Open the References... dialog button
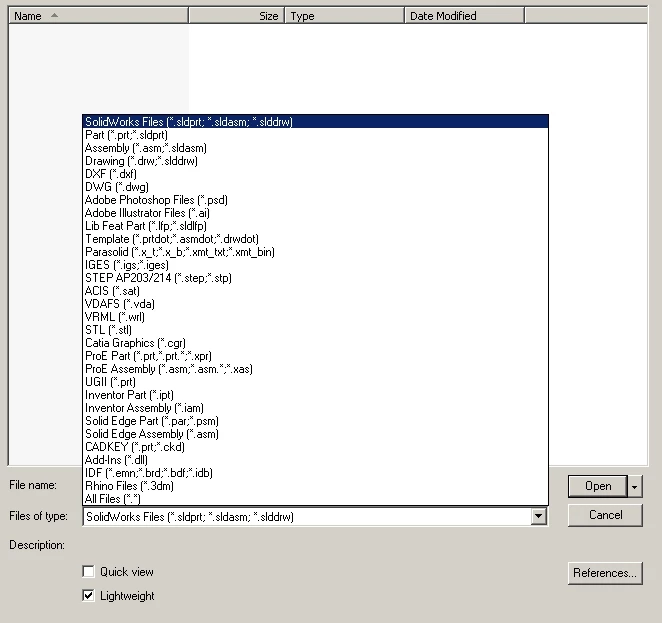 tap(605, 573)
